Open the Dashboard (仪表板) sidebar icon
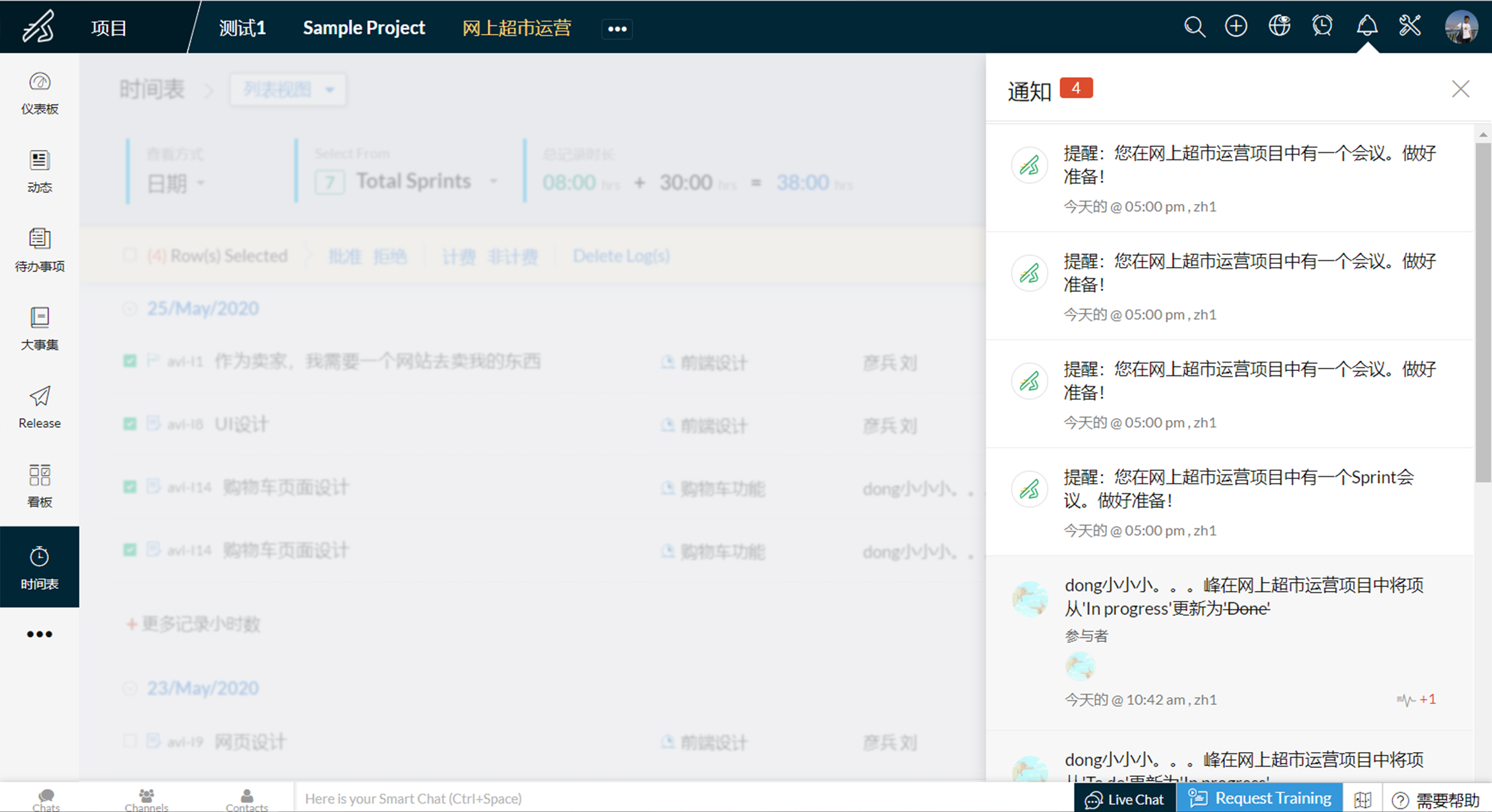Viewport: 1492px width, 812px height. [40, 93]
